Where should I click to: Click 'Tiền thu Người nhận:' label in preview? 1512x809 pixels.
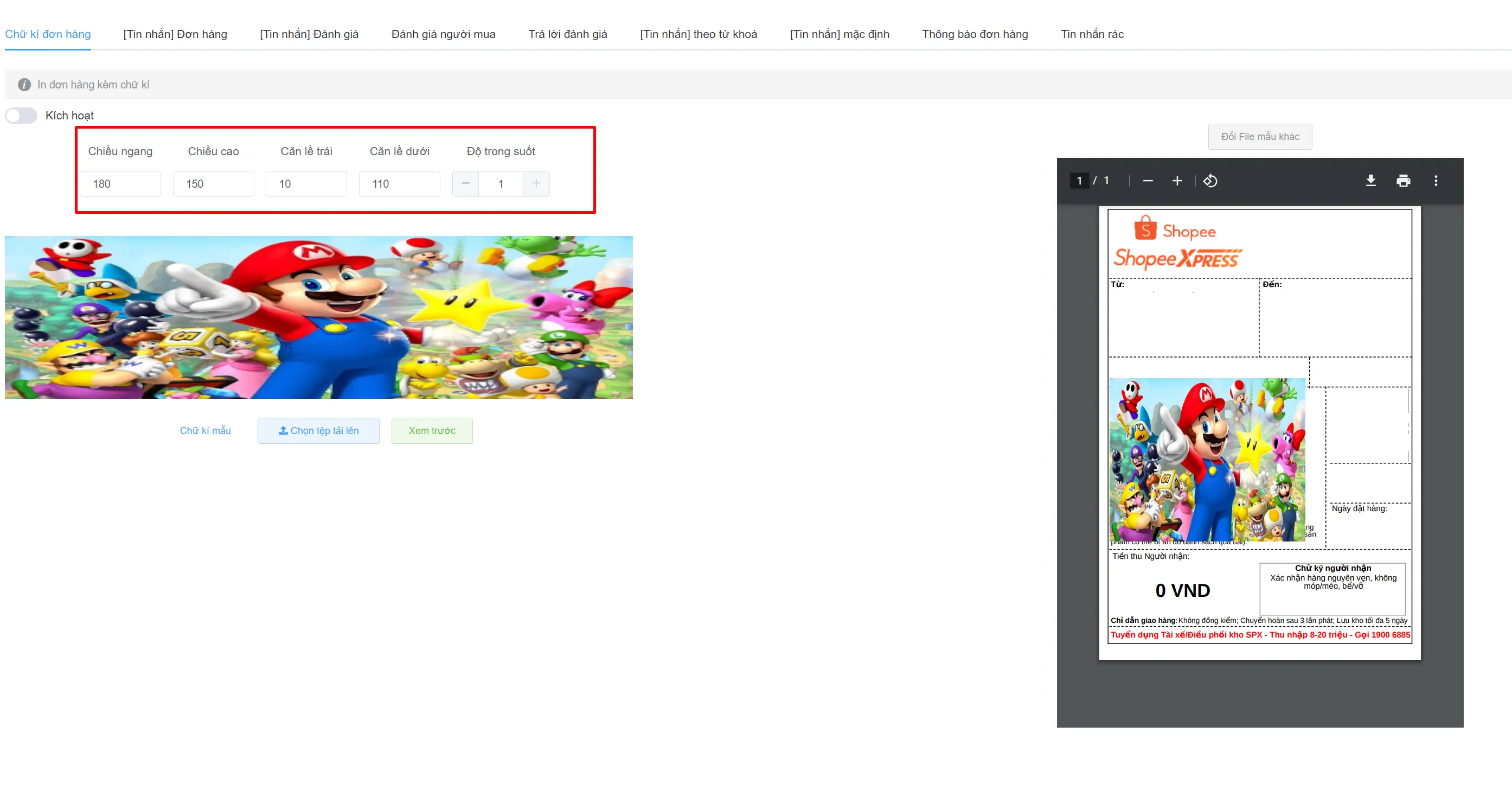1150,556
